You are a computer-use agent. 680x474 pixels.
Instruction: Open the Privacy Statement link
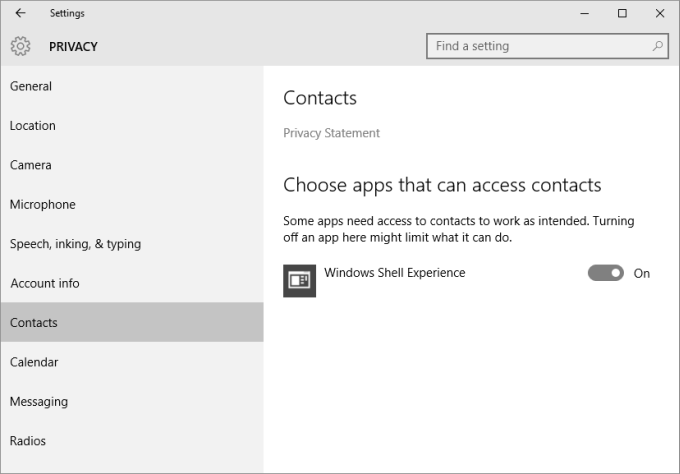(331, 133)
